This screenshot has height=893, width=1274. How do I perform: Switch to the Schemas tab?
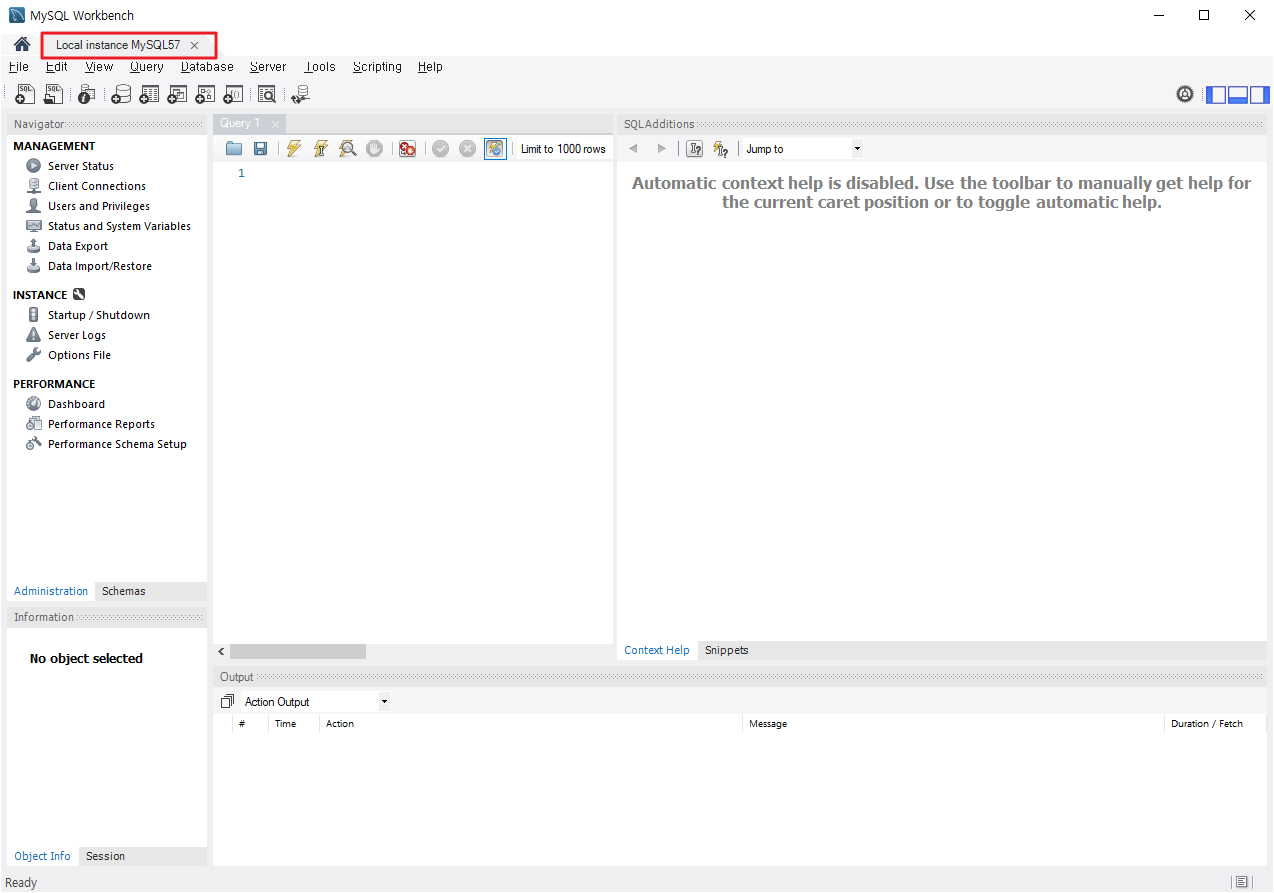(124, 591)
